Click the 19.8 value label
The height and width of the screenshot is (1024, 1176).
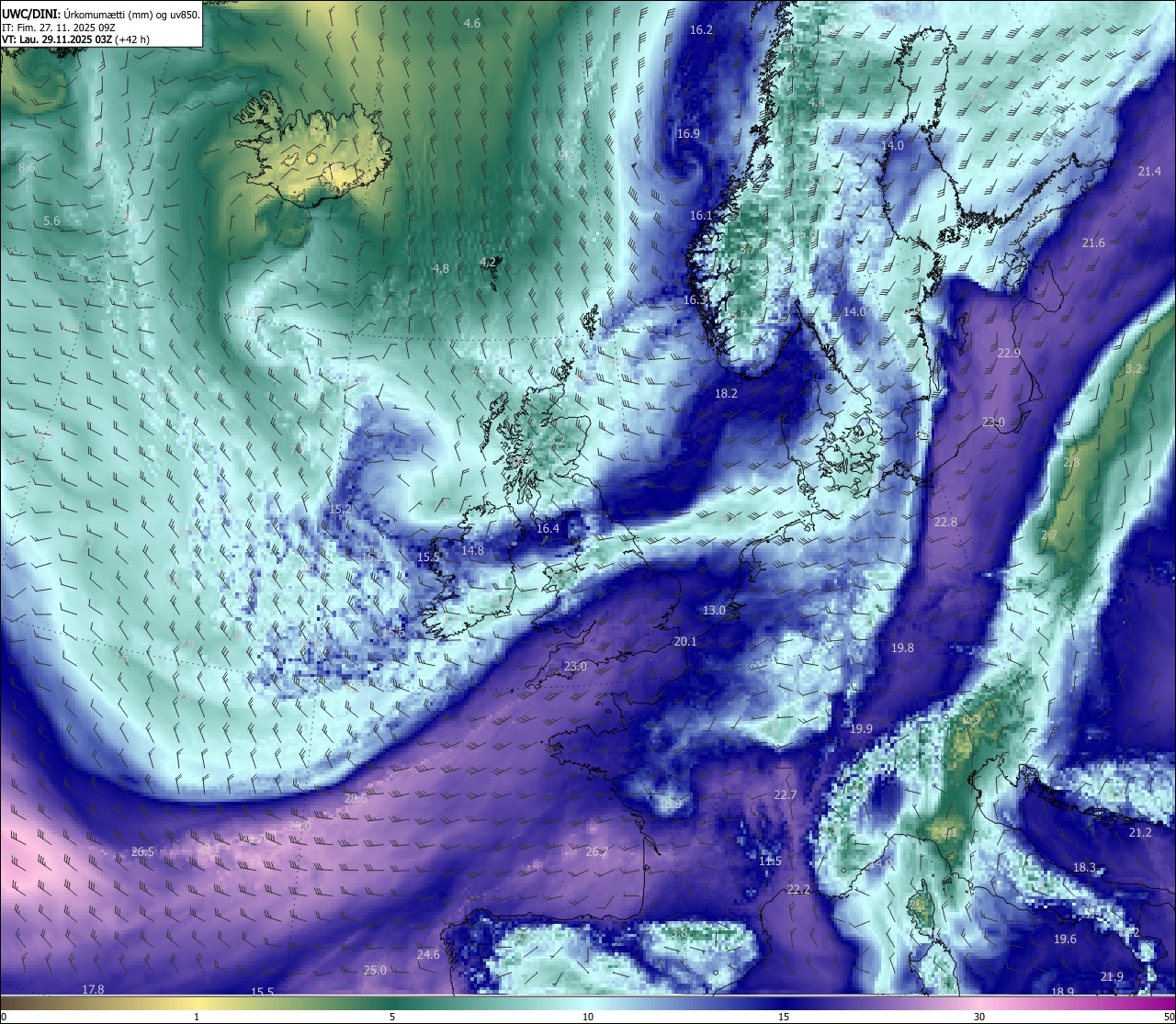point(902,647)
